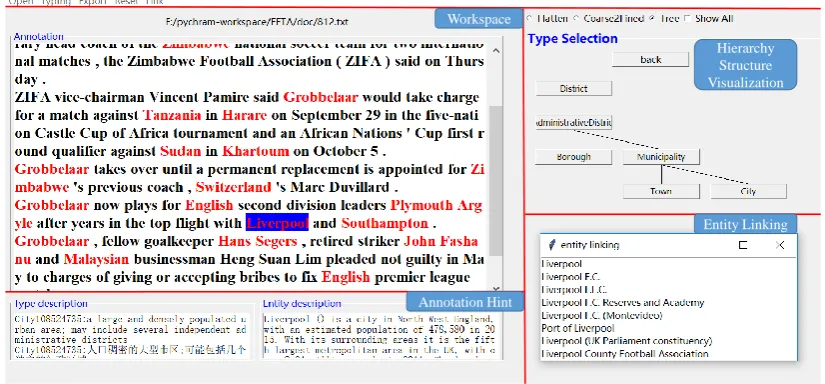Click the red 'Harare' entity mention
The image size is (825, 384).
pos(244,115)
